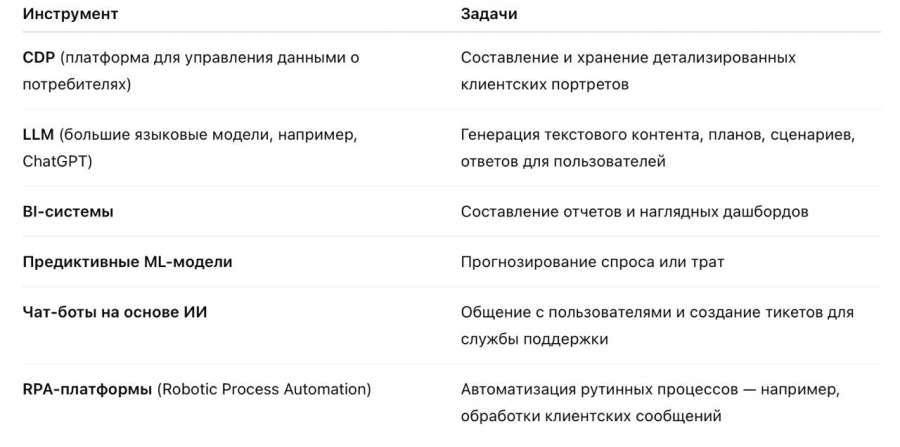Select the bold "RPA-платформы" term
The height and width of the screenshot is (447, 900).
[87, 389]
